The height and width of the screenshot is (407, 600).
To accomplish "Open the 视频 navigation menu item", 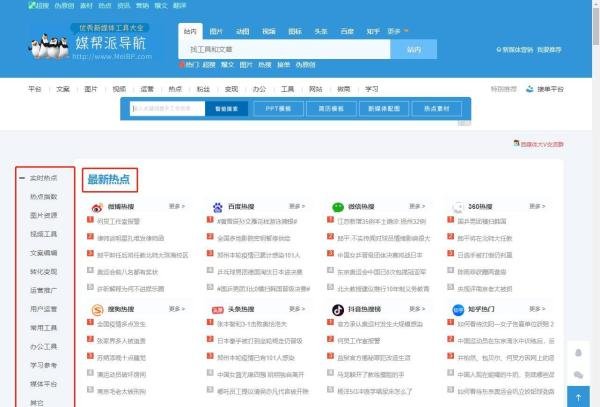I will point(119,89).
